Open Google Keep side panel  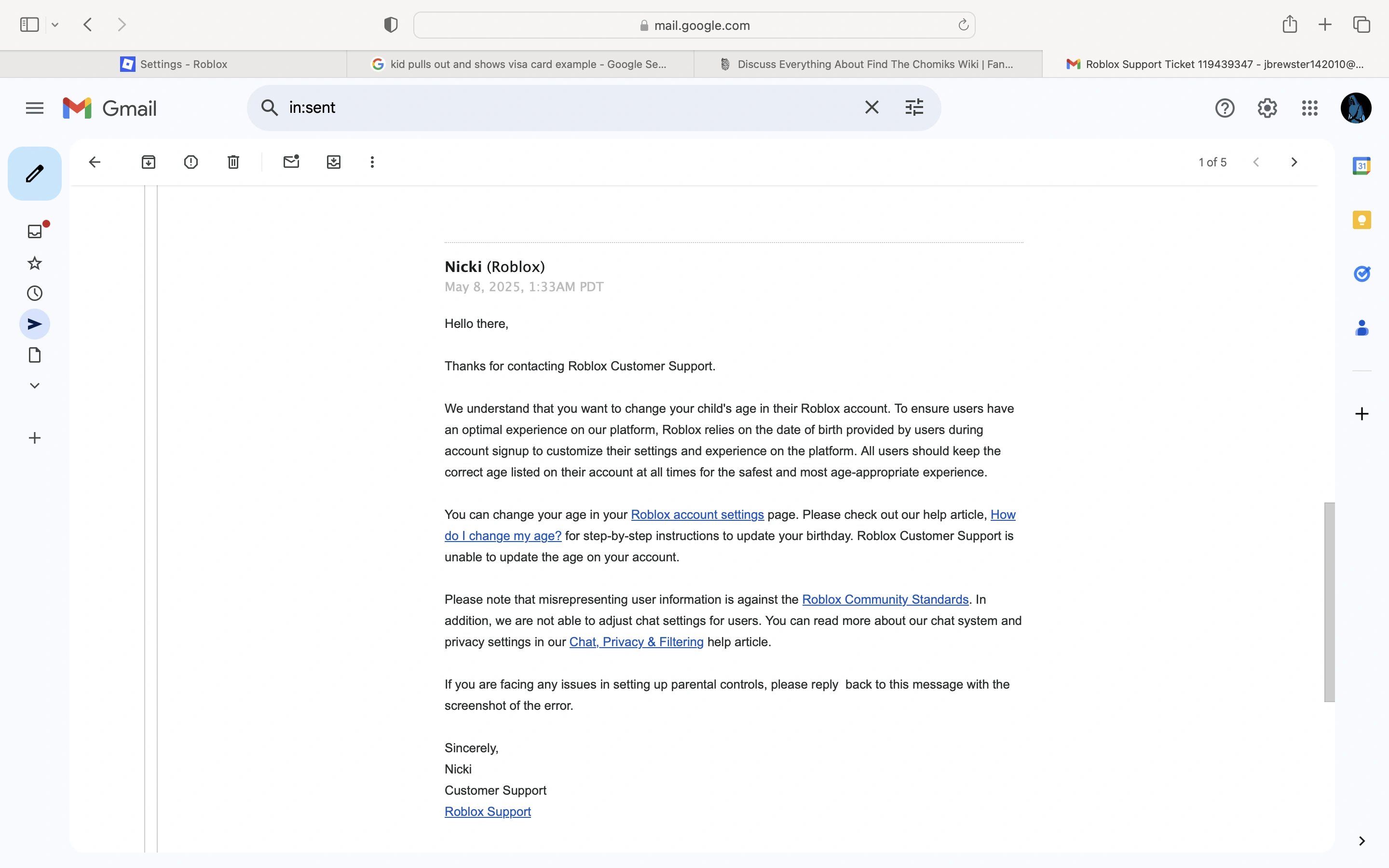point(1362,220)
